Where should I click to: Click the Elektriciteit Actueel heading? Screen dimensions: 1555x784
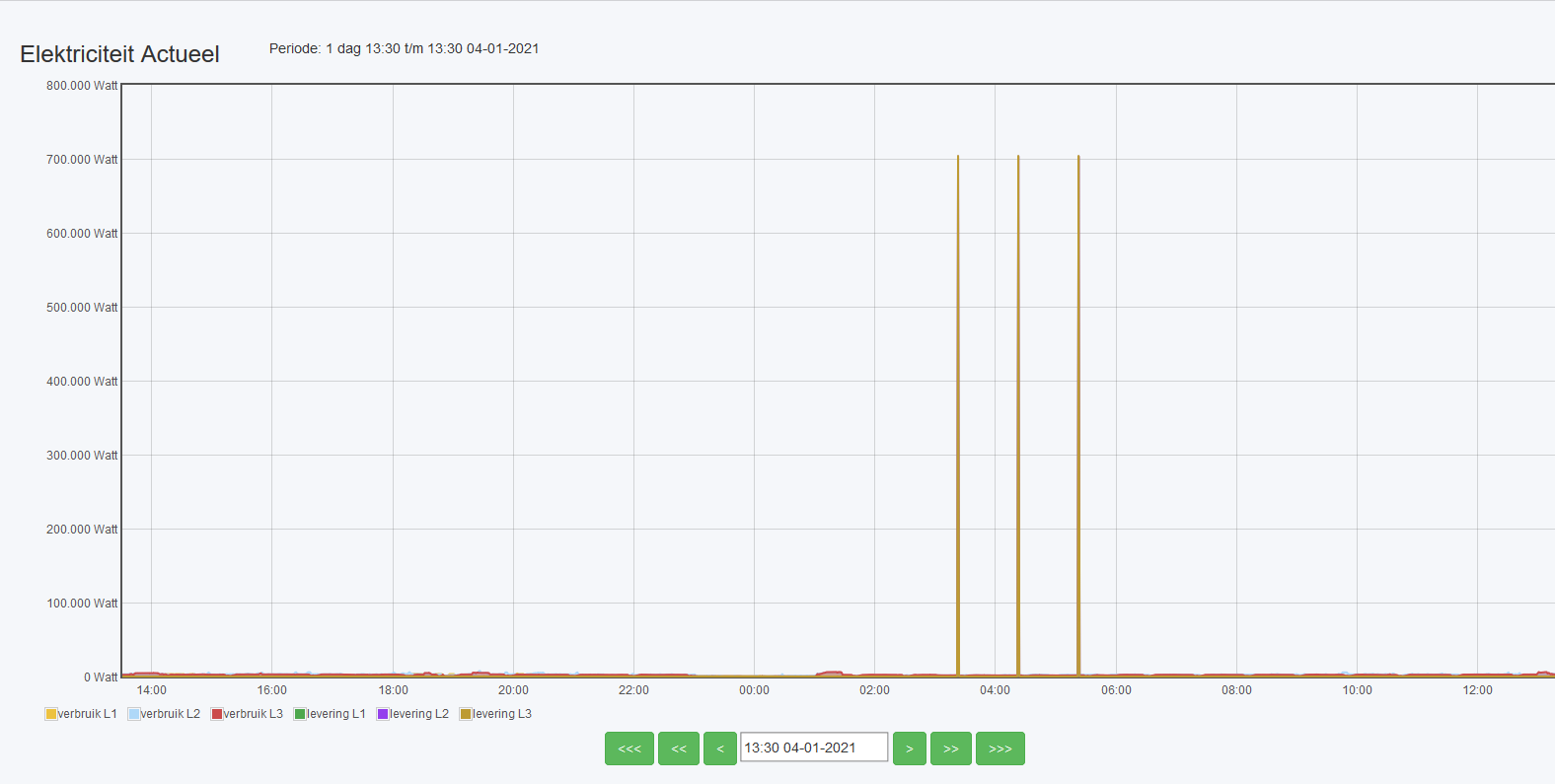(119, 54)
